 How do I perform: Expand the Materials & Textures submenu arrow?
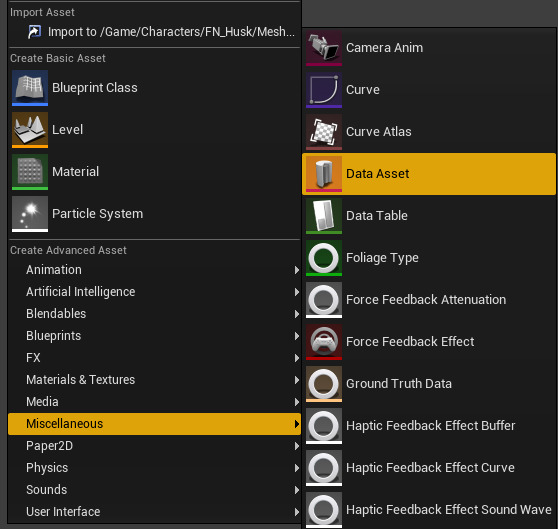[297, 380]
